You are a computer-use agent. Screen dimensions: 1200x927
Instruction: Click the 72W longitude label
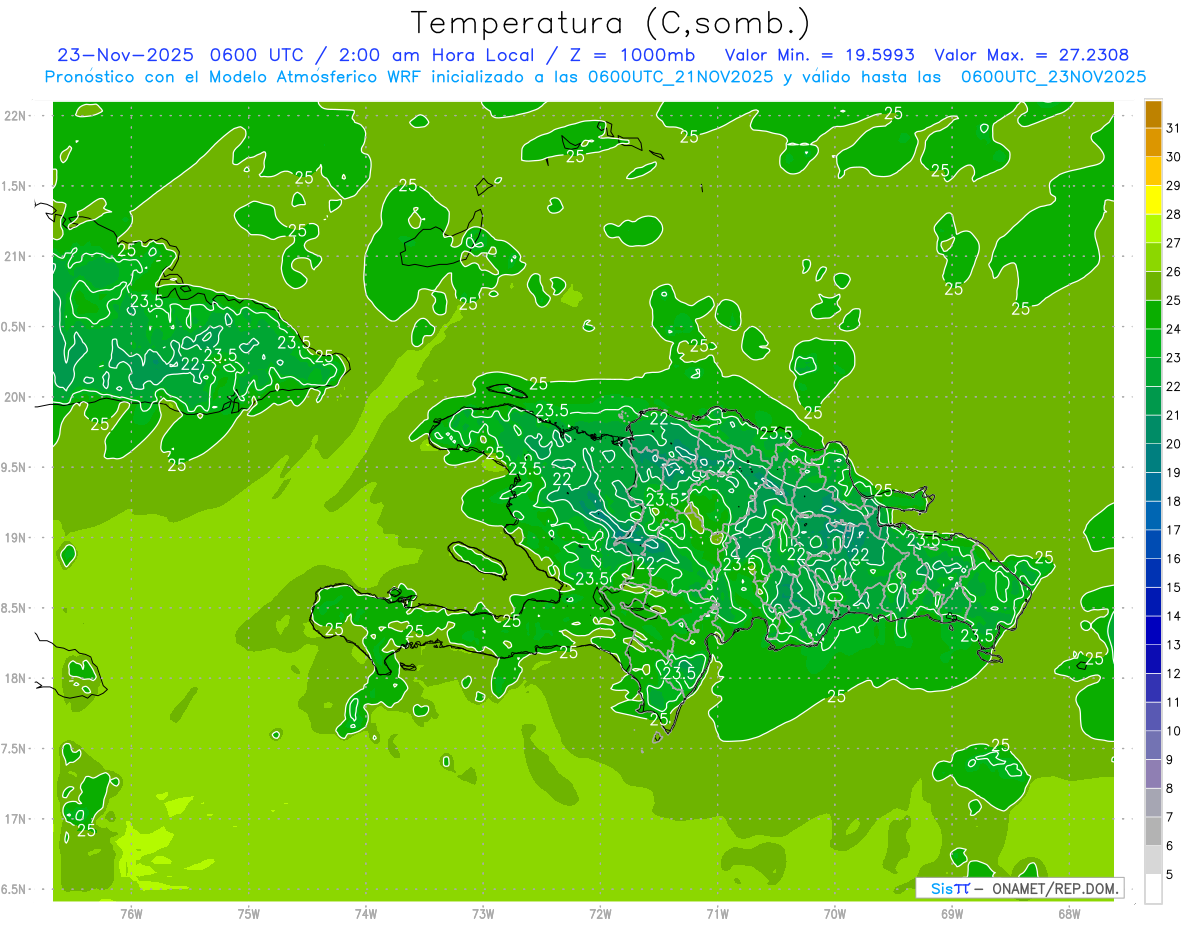tap(600, 914)
